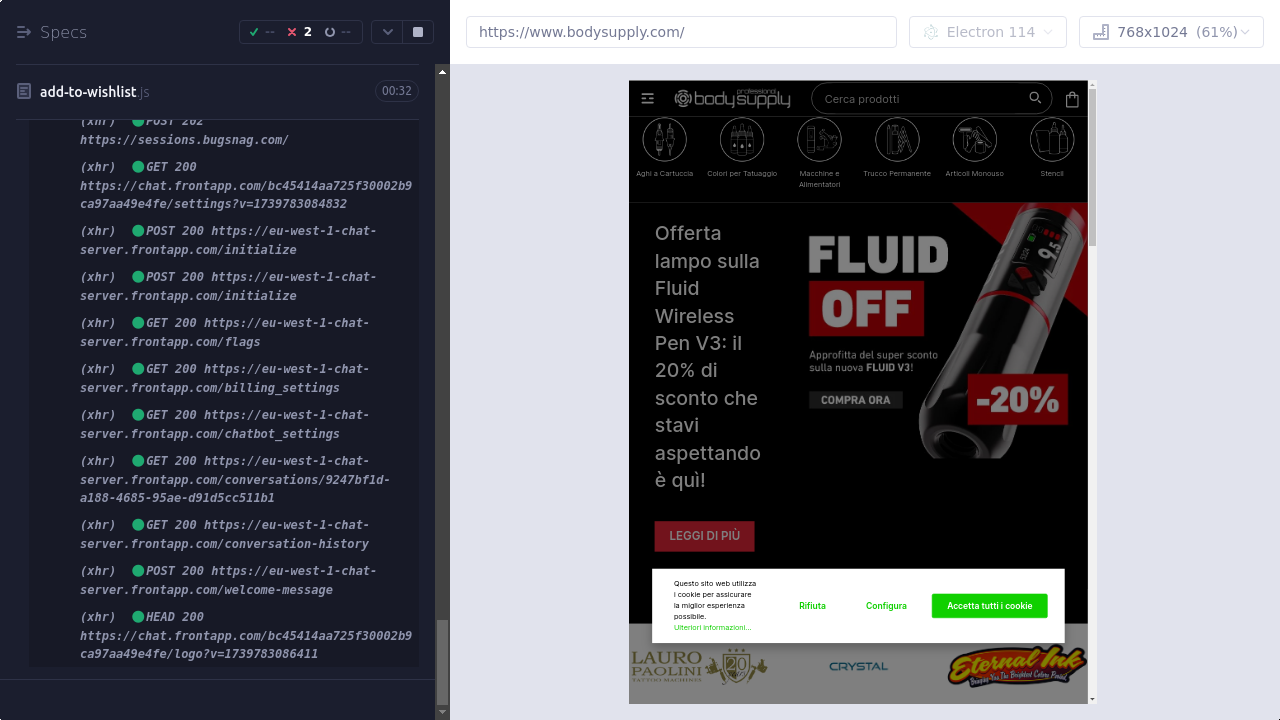Click the stop test run button

(418, 32)
